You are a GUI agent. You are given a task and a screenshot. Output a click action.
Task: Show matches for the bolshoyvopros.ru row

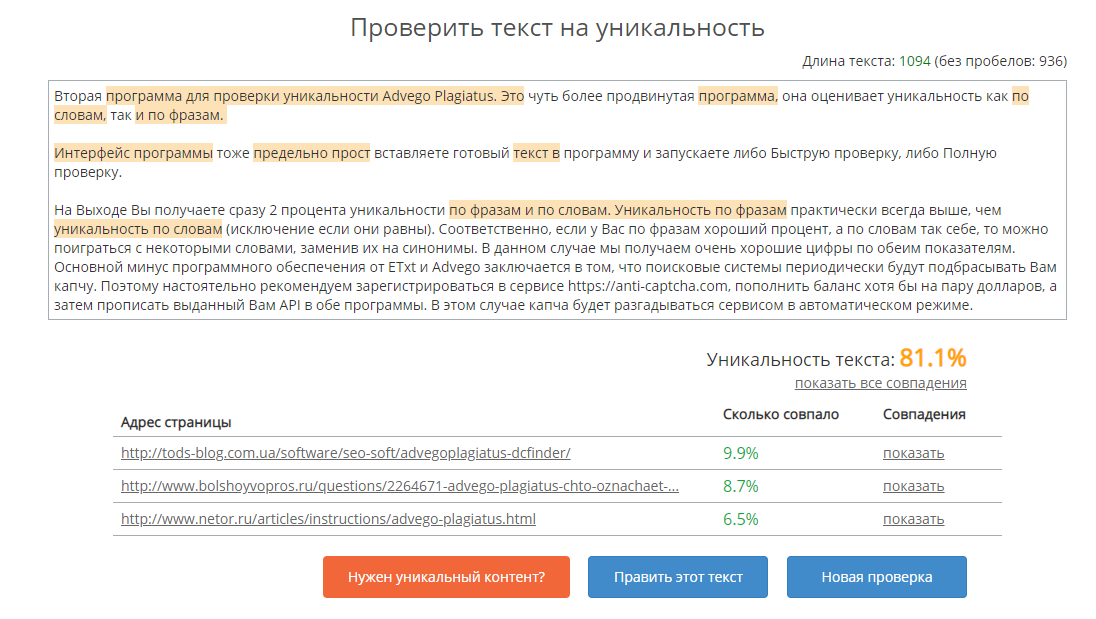pyautogui.click(x=912, y=486)
